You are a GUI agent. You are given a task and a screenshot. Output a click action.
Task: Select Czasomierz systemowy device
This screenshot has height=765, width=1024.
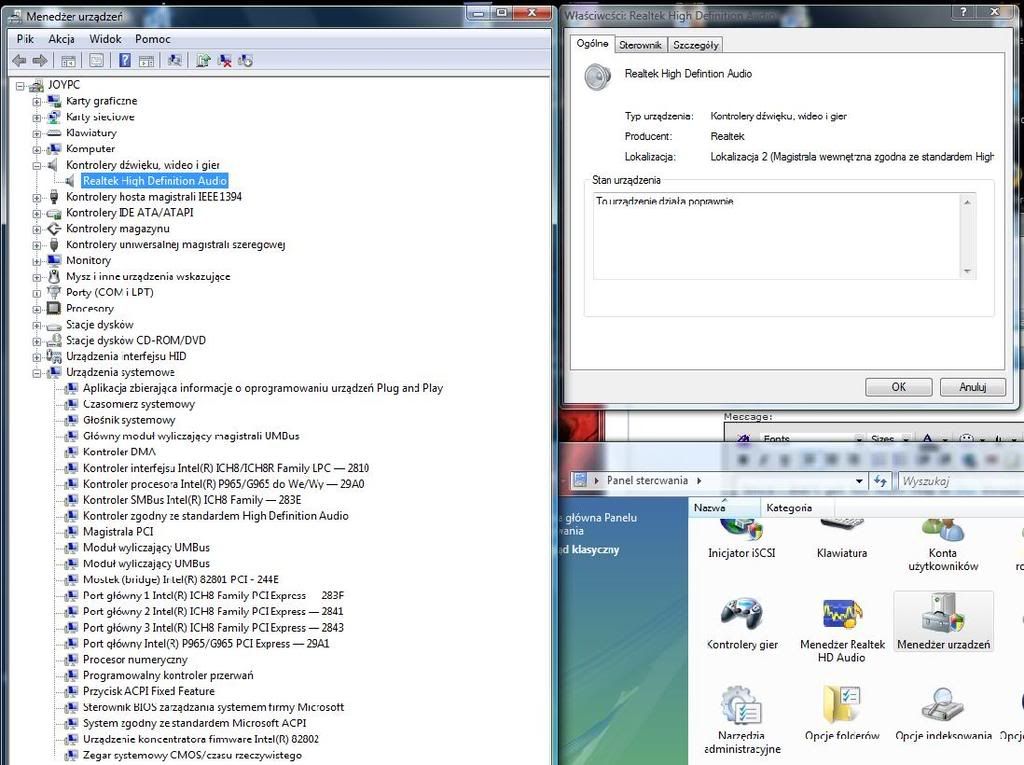coord(139,404)
